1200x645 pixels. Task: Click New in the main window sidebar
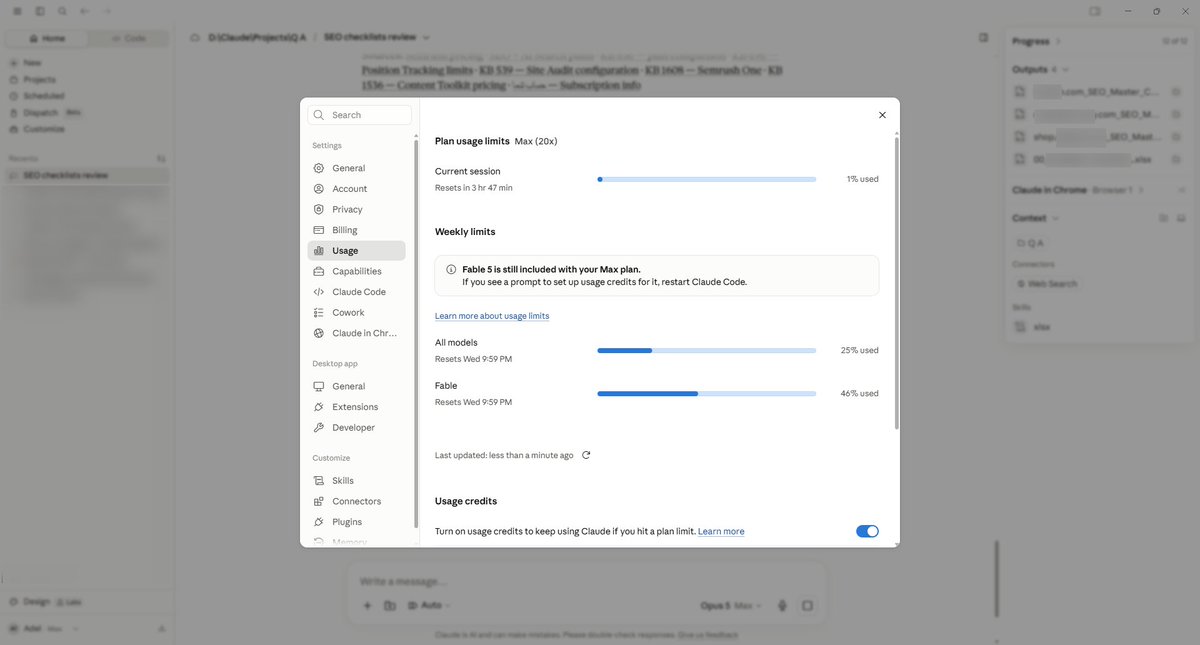pos(32,62)
